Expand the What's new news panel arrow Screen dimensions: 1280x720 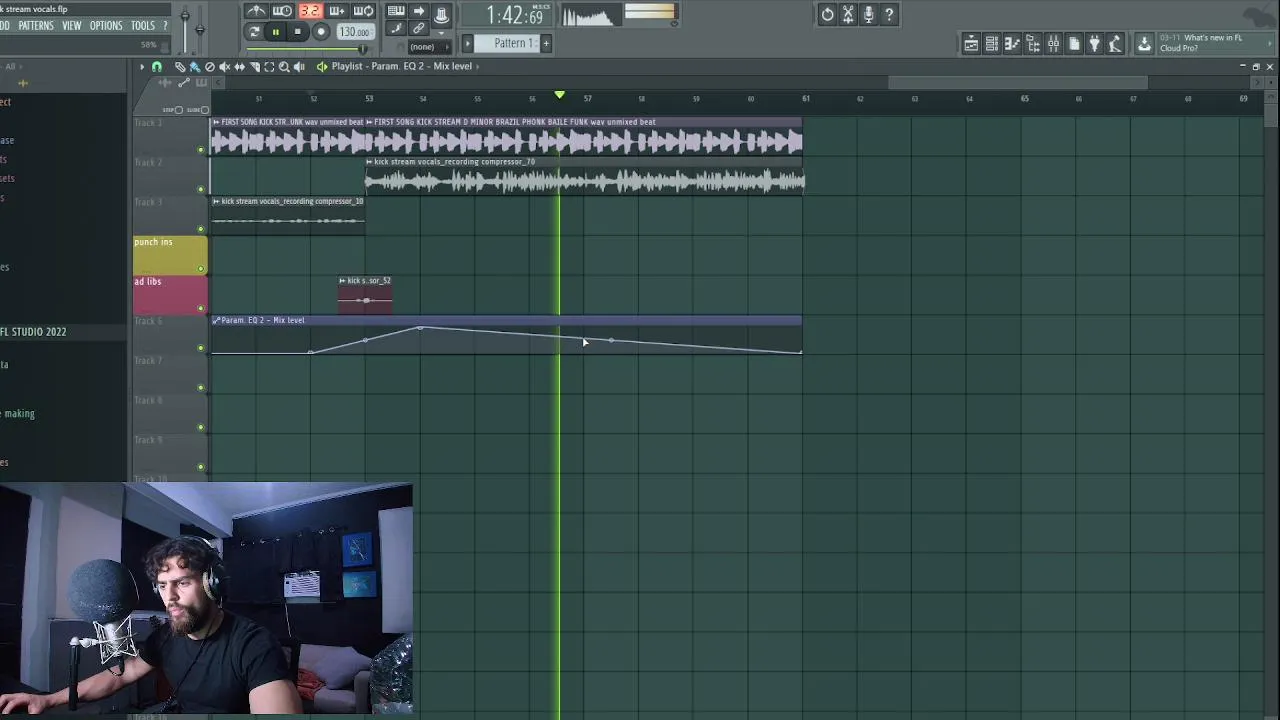click(1270, 43)
